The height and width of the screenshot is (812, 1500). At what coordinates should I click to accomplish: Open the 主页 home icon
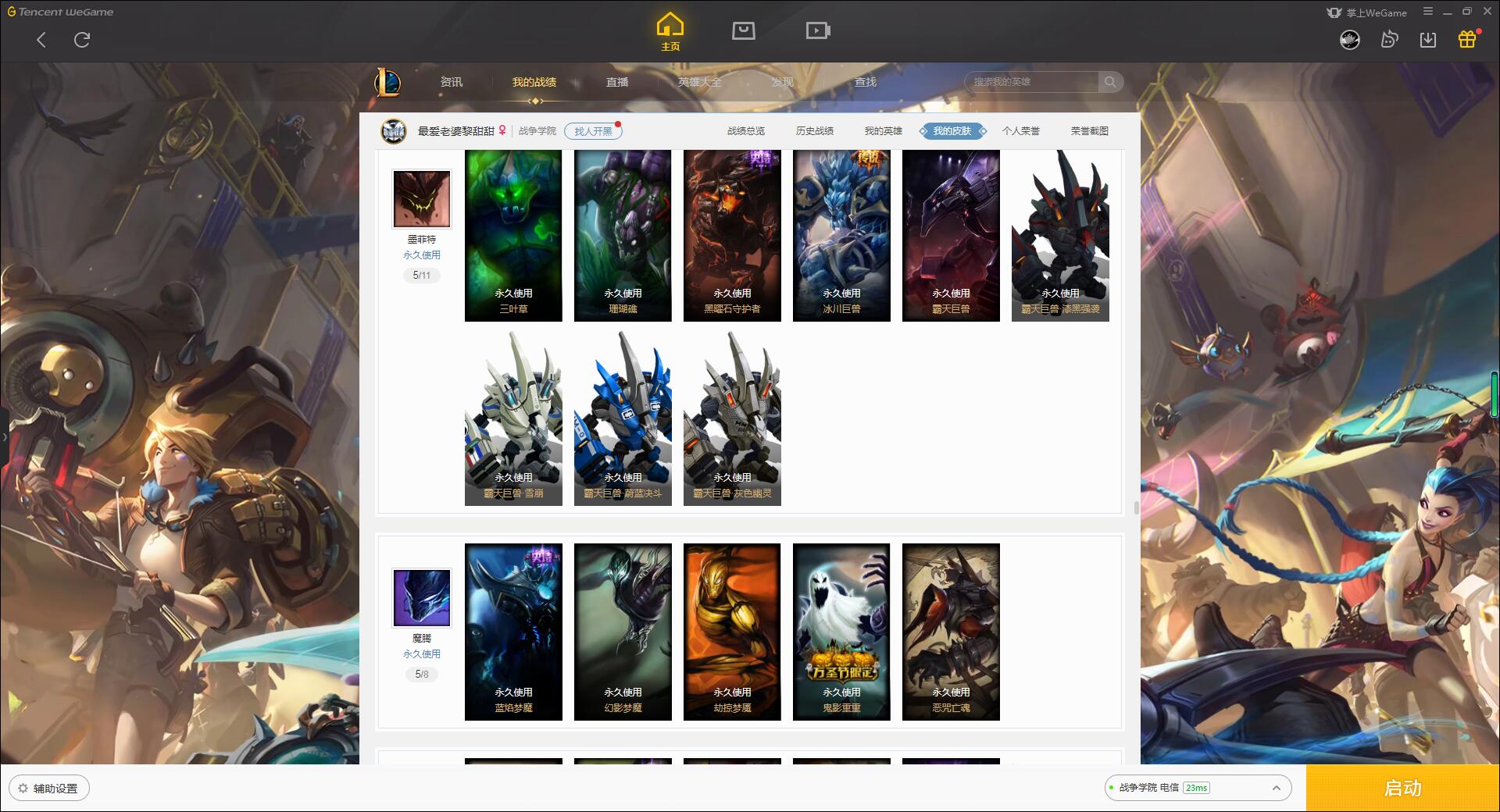pyautogui.click(x=670, y=32)
